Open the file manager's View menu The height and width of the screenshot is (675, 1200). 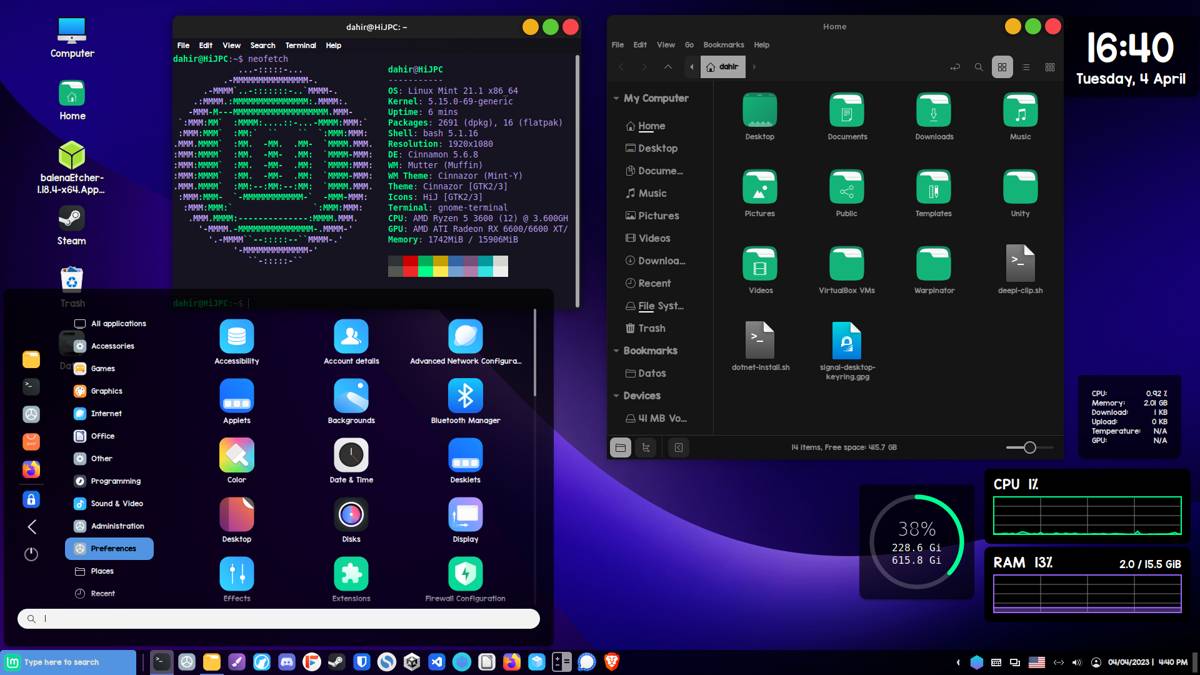click(666, 45)
